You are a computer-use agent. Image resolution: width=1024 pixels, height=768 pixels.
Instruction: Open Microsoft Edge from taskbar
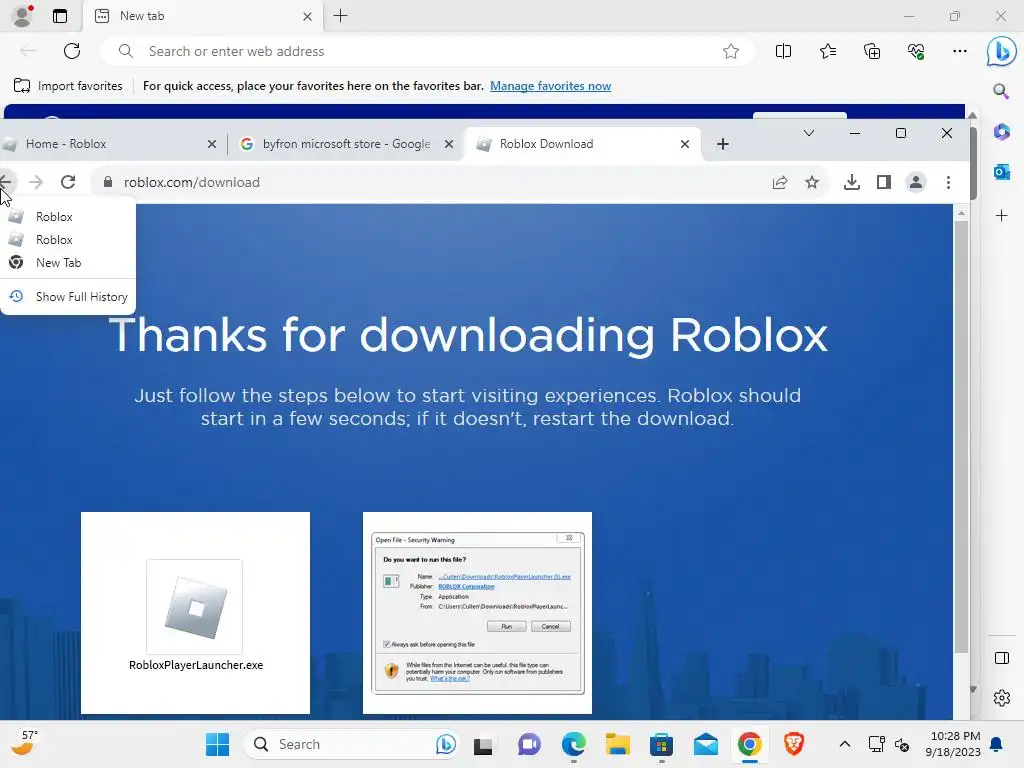573,744
